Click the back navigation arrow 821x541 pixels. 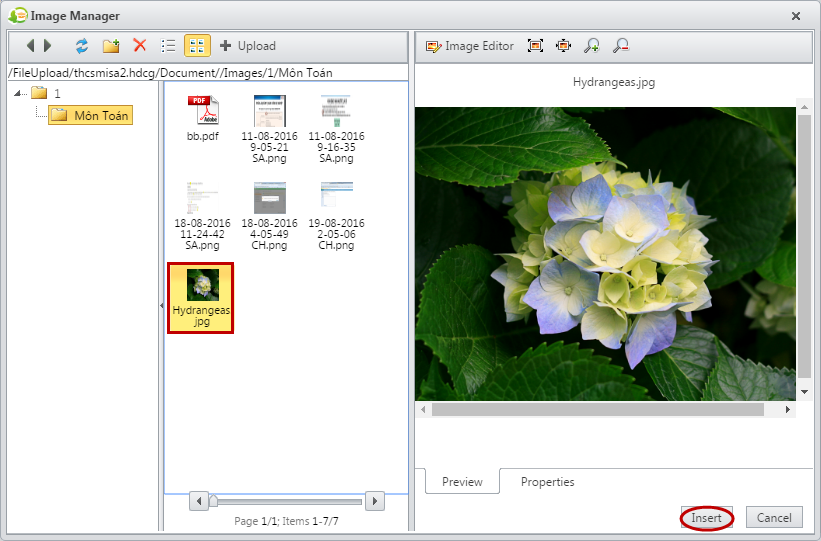coord(30,46)
